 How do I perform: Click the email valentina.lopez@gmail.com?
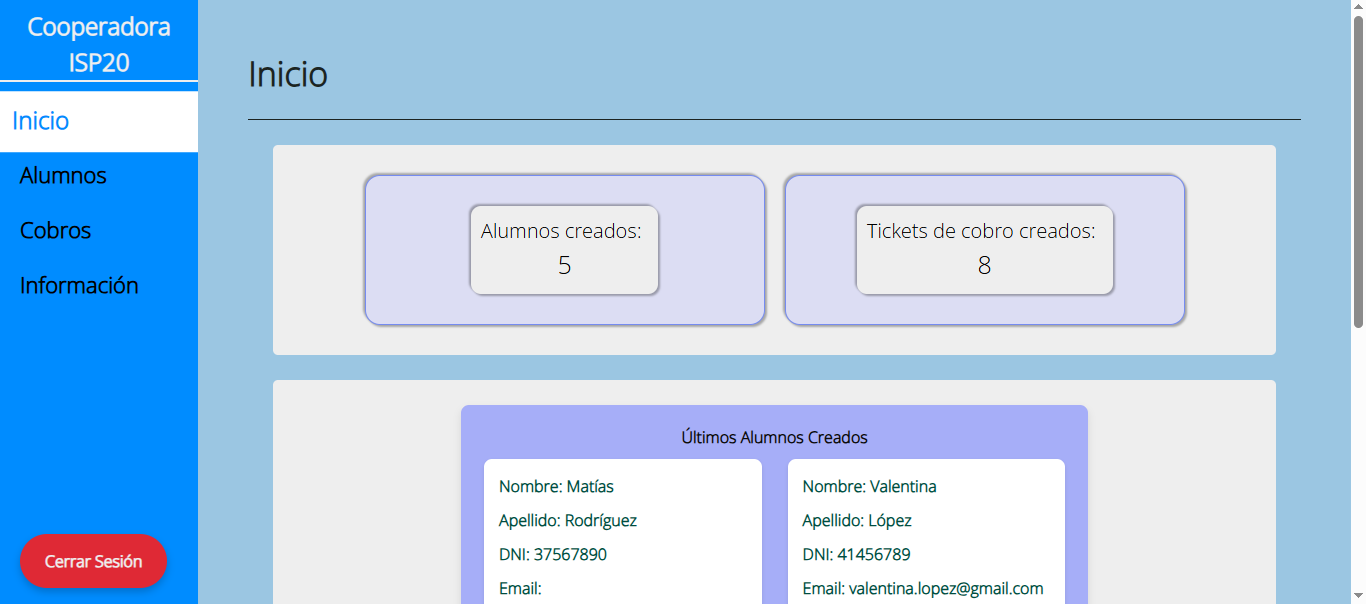946,589
